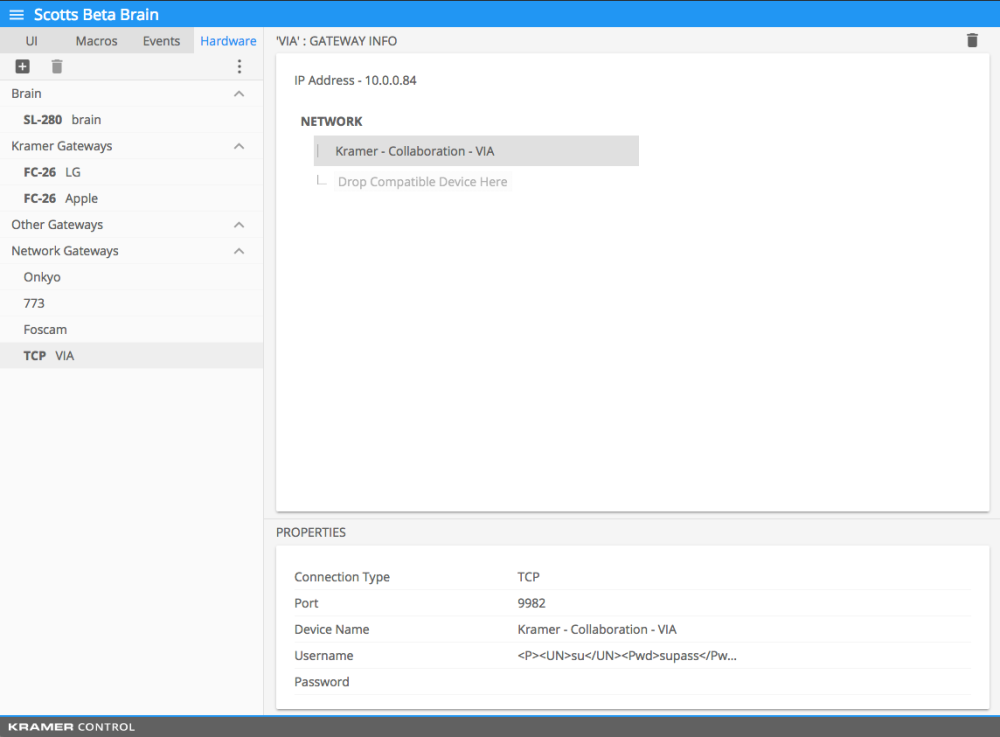Click the Port label in Properties
The height and width of the screenshot is (737, 1000).
click(x=306, y=603)
